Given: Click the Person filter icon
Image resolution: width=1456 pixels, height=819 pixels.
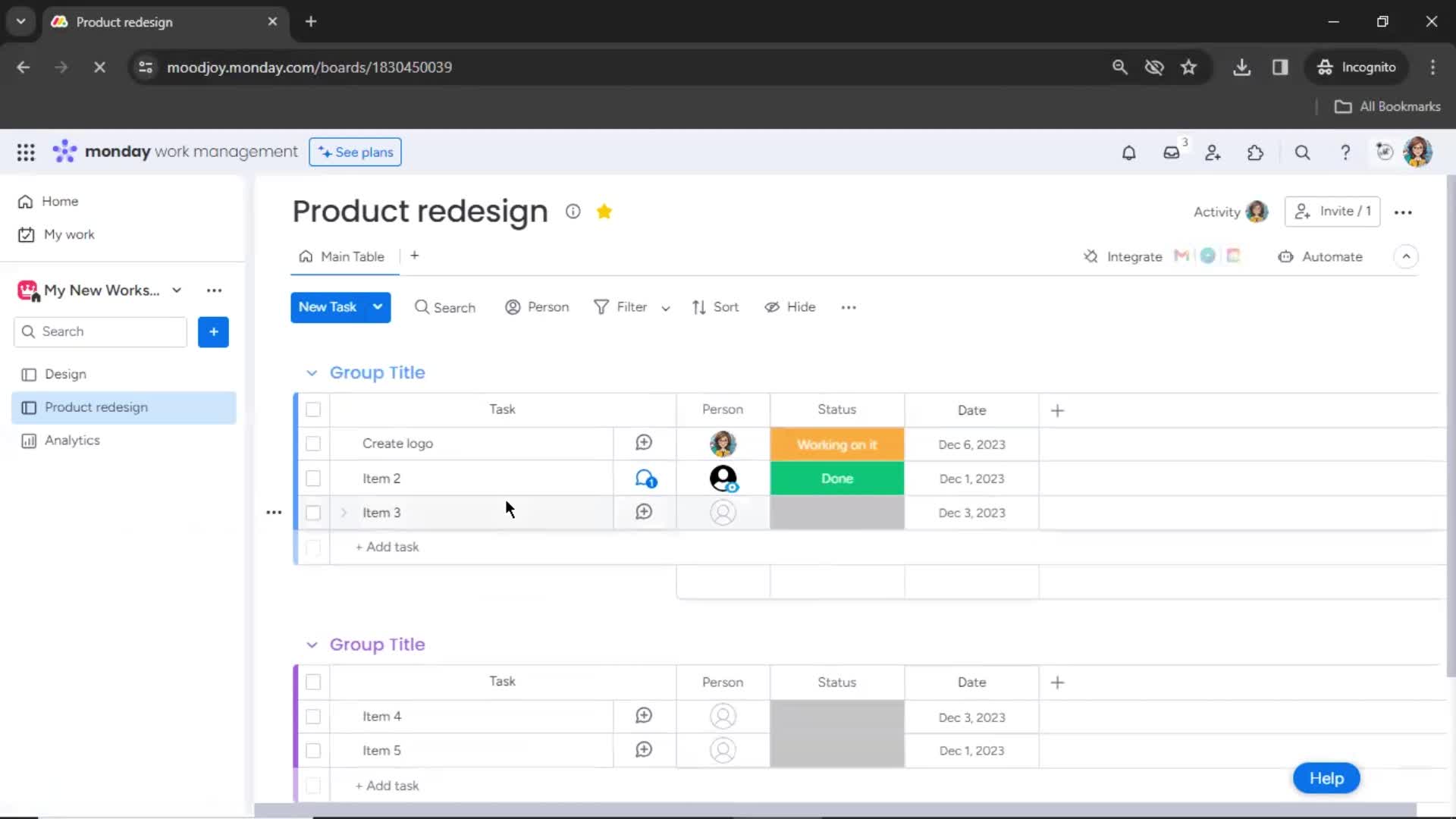Looking at the screenshot, I should click(x=512, y=307).
